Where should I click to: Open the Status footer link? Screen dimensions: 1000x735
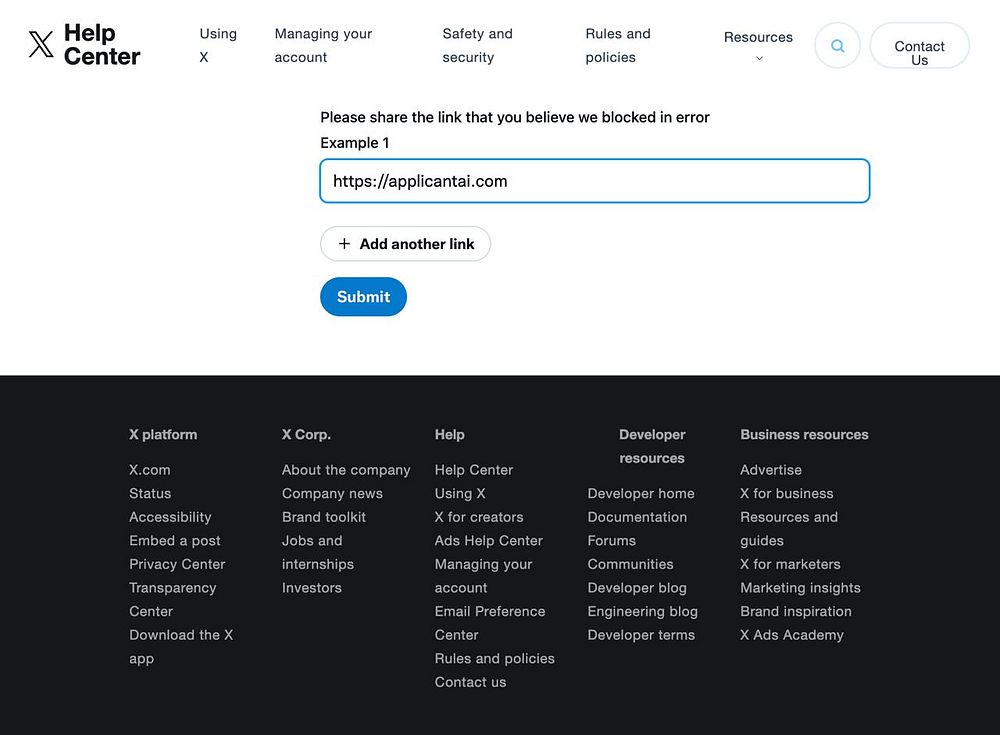point(150,493)
